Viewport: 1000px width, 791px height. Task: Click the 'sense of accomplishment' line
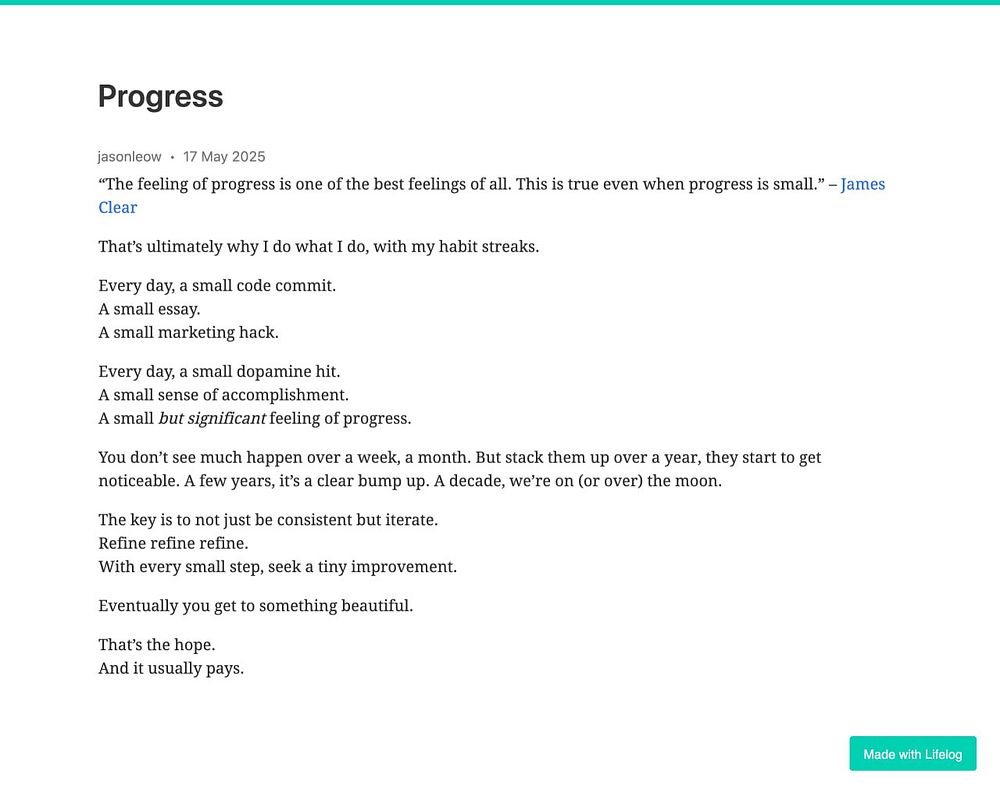[223, 396]
